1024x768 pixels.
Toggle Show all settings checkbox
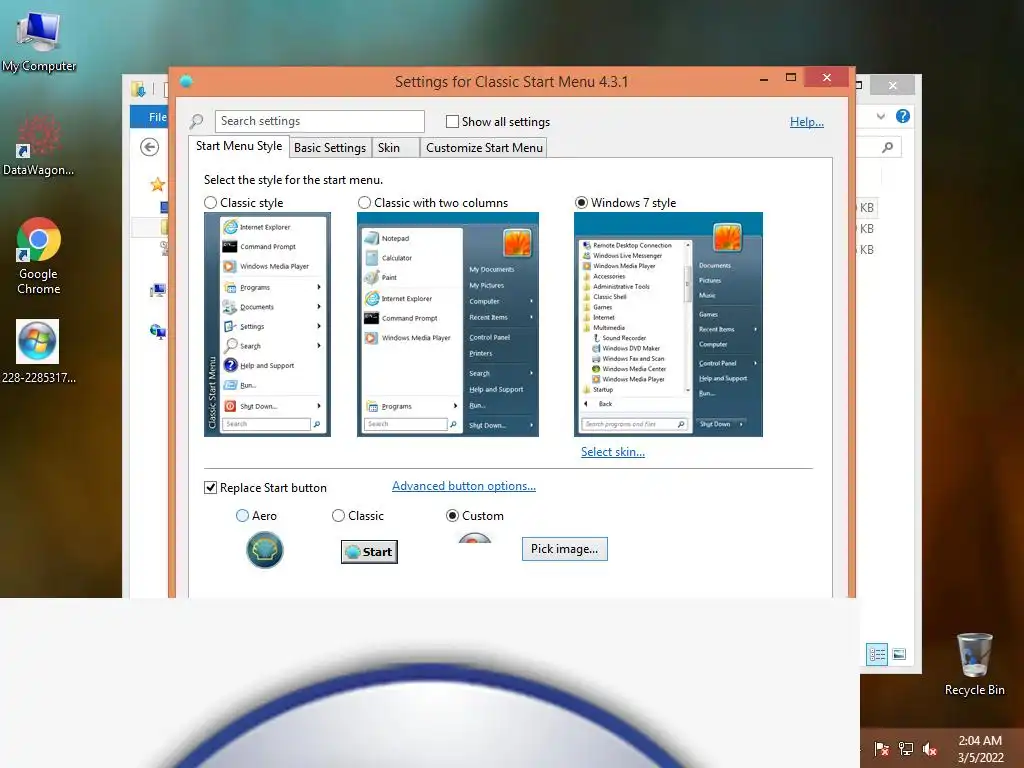452,121
